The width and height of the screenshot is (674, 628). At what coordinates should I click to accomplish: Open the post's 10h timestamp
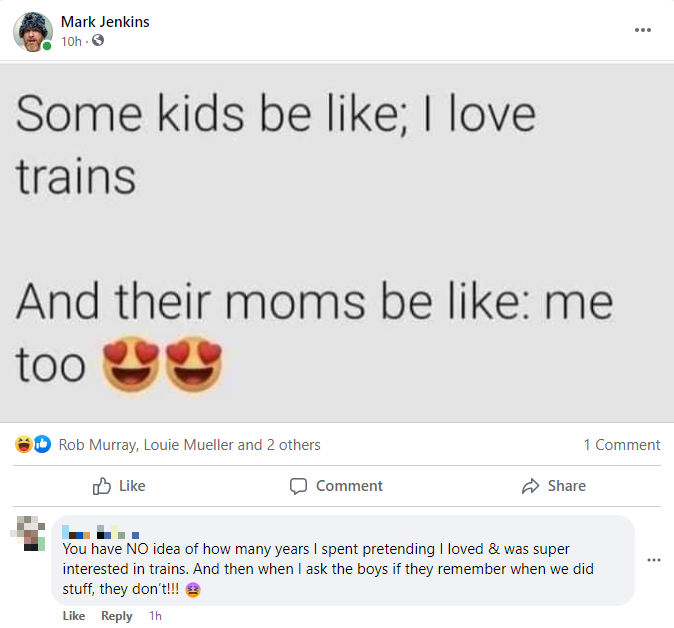click(x=70, y=41)
